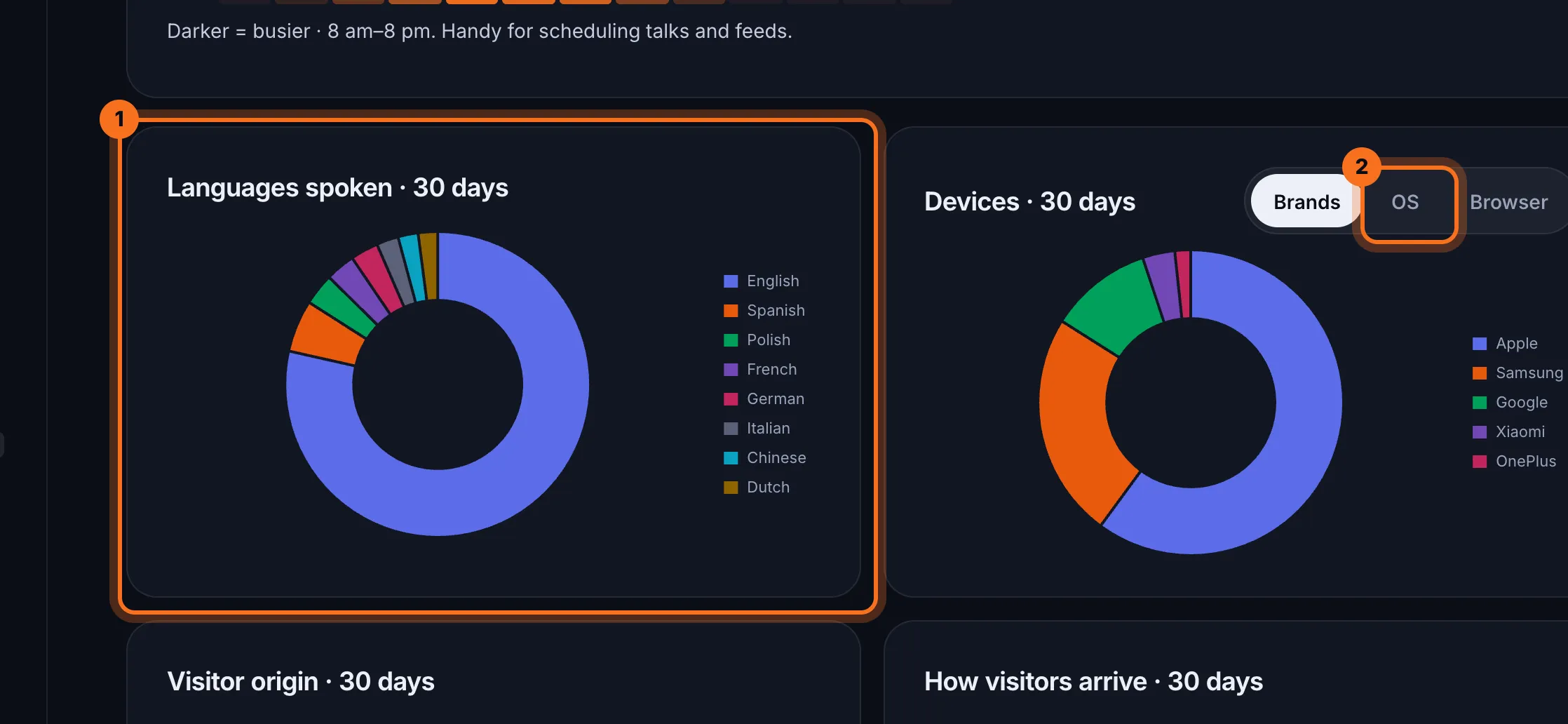The image size is (1568, 724).
Task: Click annotation marker number 2
Action: 1361,166
